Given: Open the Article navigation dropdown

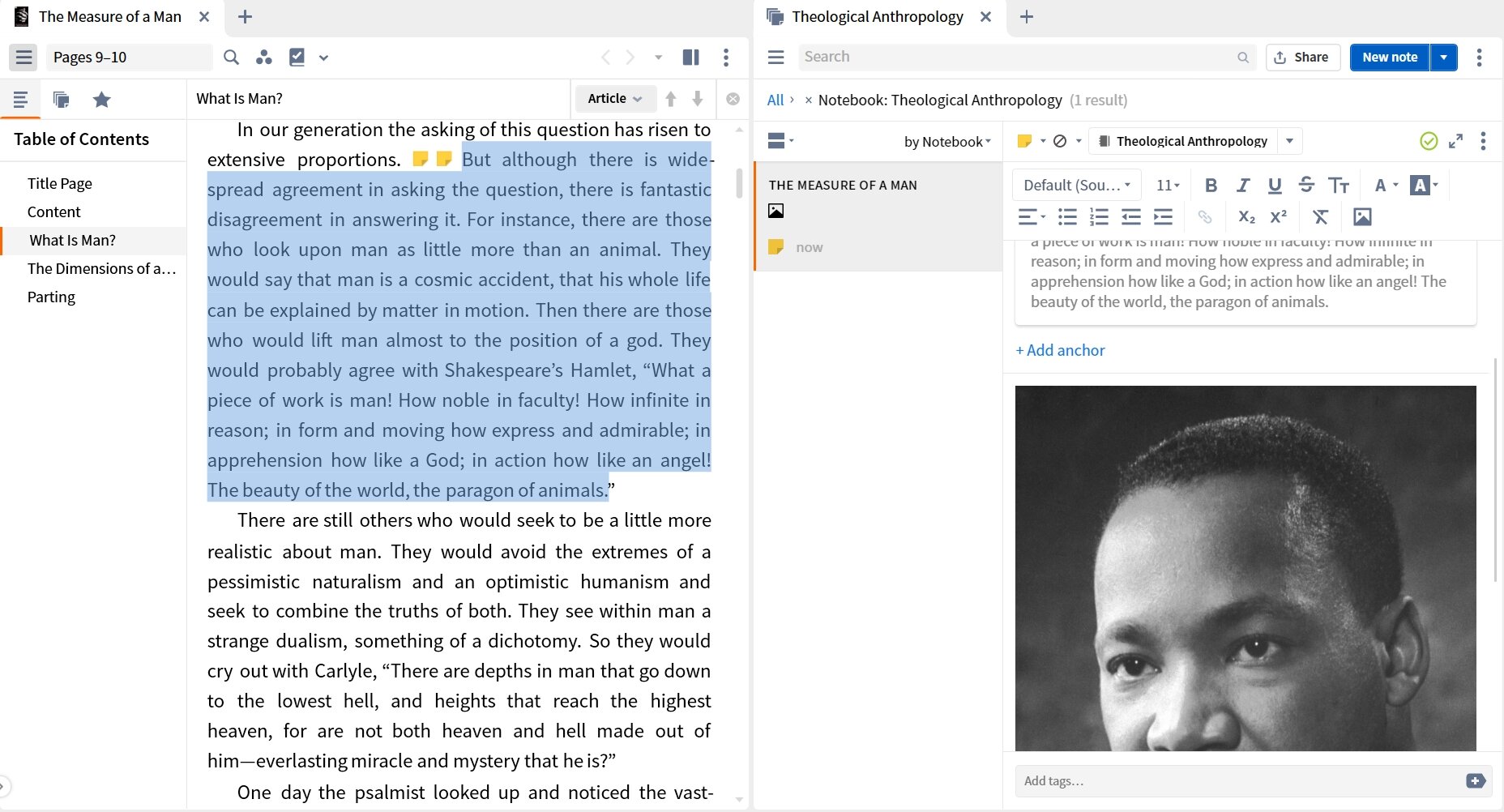Looking at the screenshot, I should [615, 99].
